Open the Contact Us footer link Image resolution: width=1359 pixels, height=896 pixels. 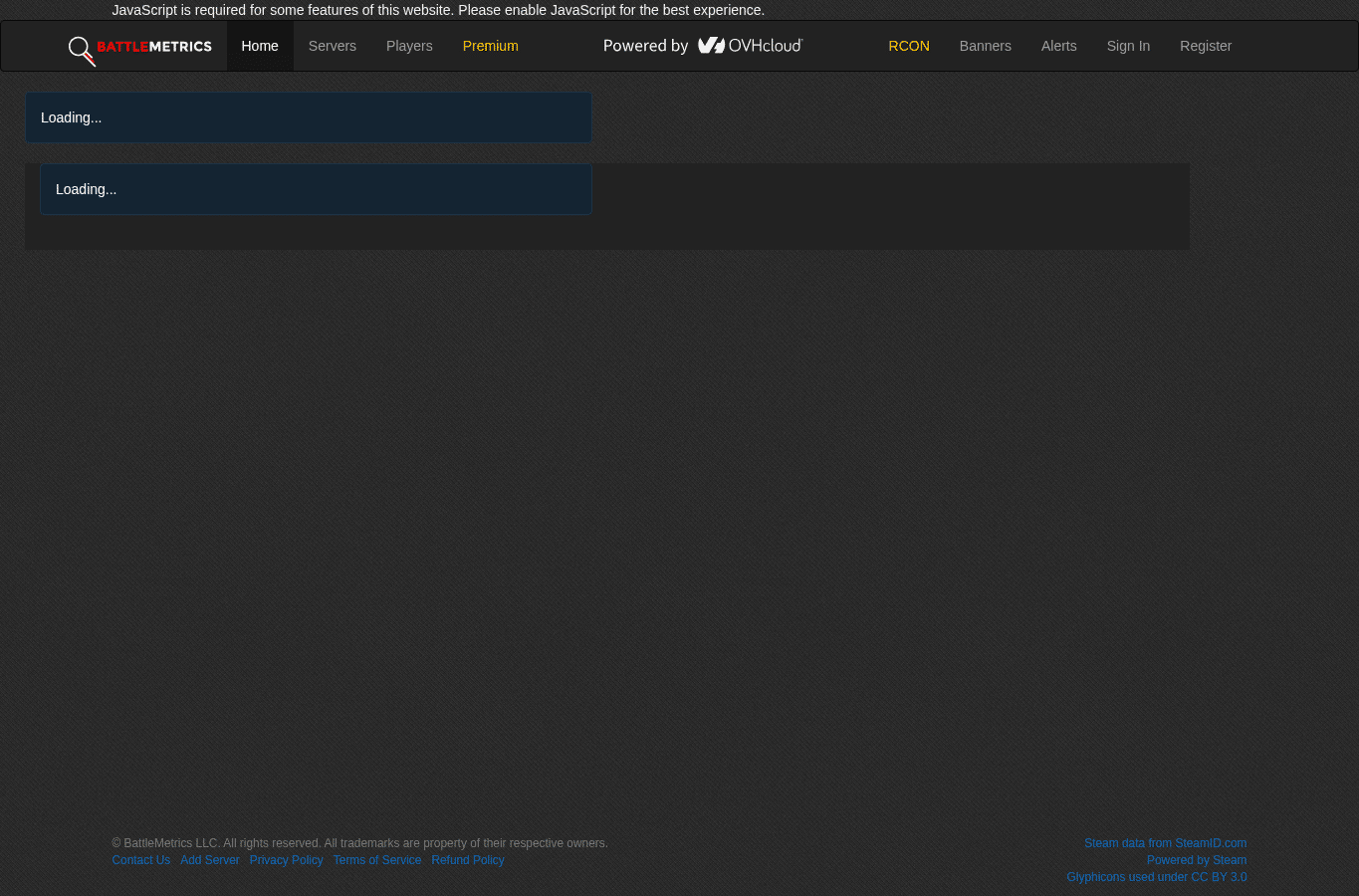(141, 860)
